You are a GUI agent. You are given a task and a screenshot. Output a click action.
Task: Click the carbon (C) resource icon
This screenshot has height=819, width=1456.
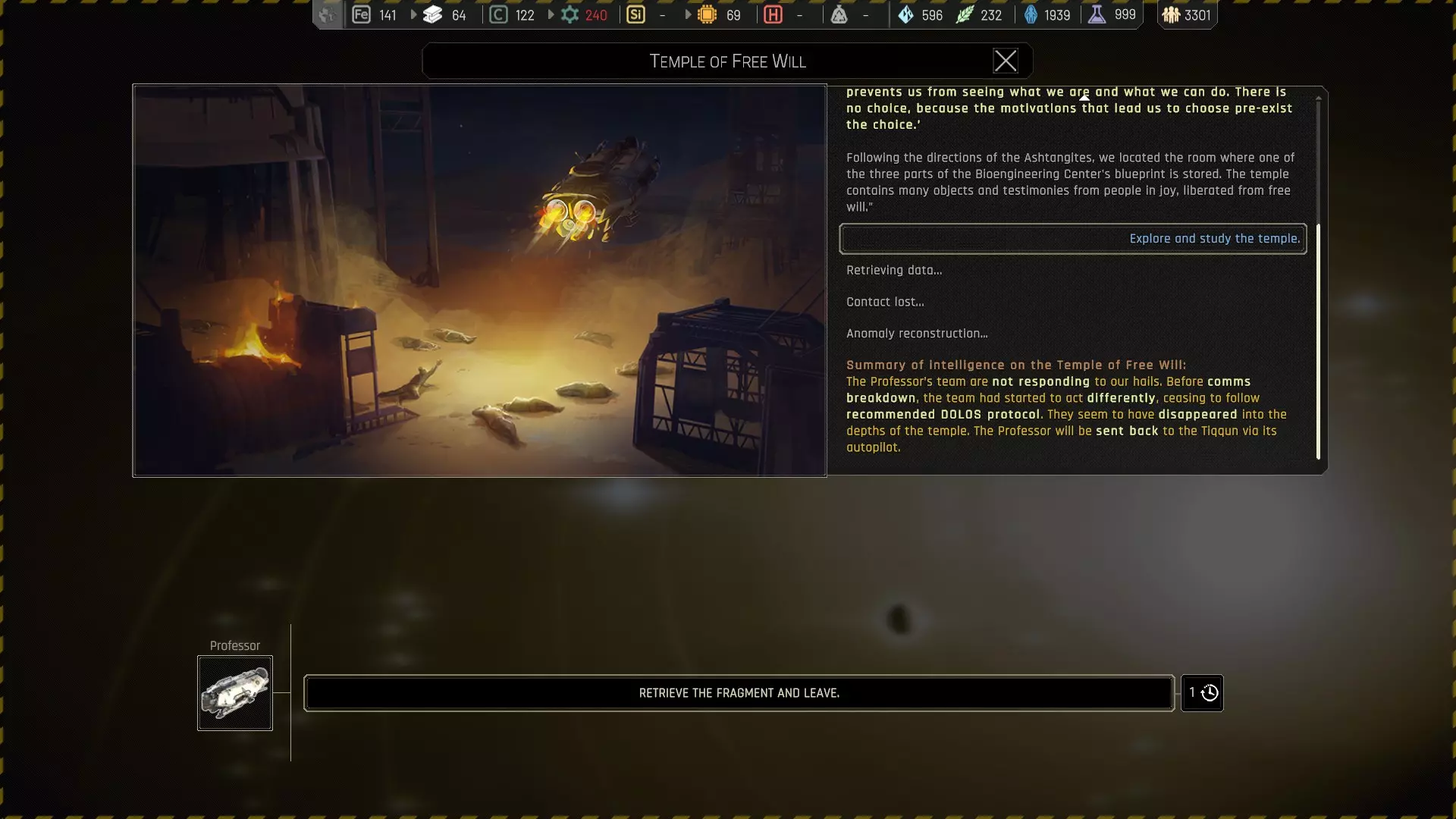pyautogui.click(x=498, y=14)
